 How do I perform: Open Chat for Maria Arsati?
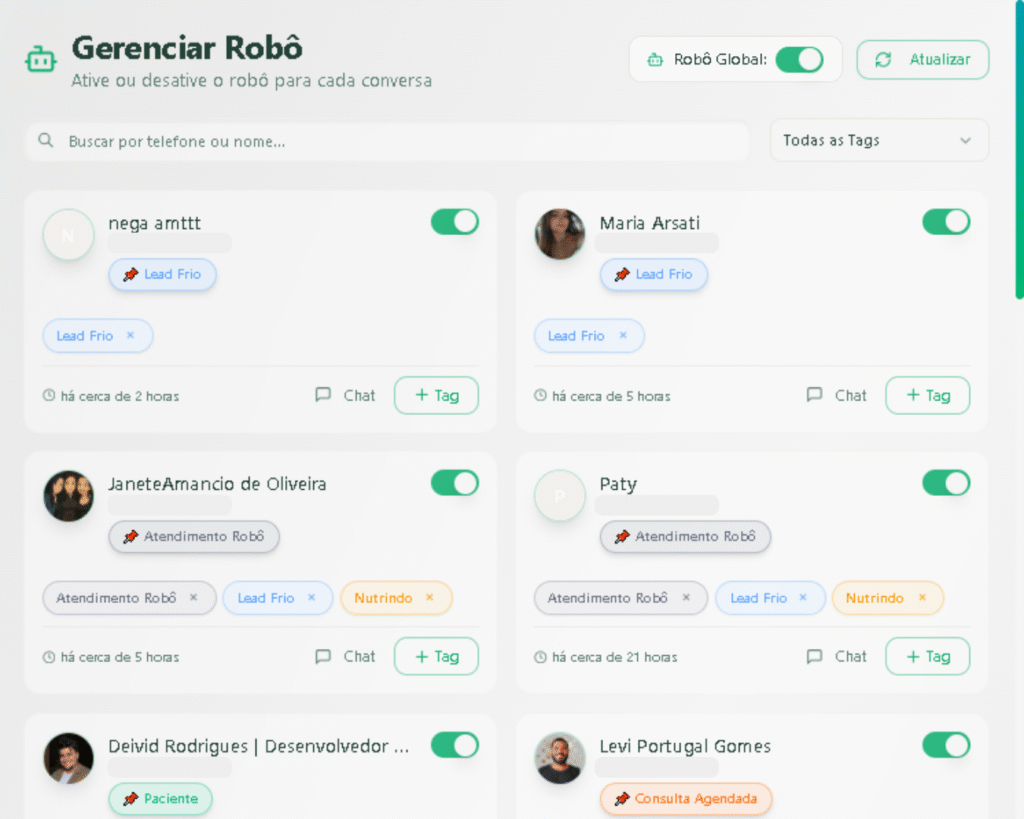point(837,395)
